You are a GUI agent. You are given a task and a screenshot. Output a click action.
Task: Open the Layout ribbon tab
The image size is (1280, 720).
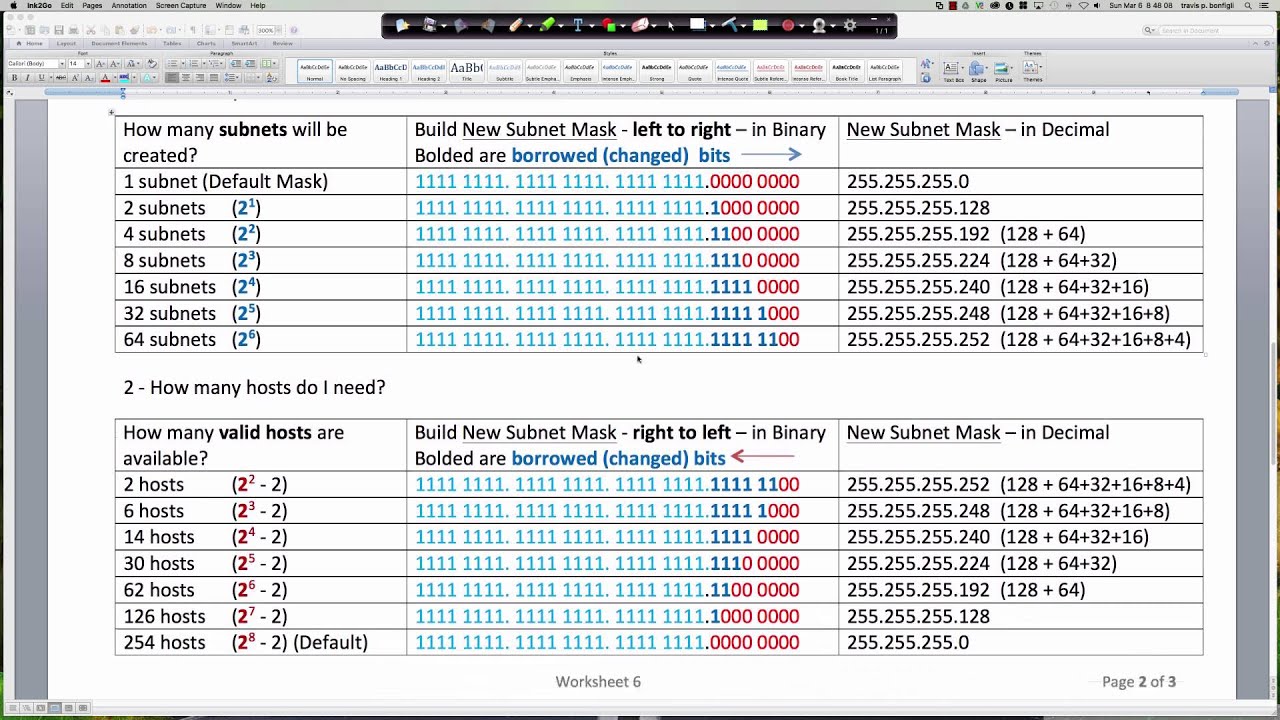click(66, 43)
